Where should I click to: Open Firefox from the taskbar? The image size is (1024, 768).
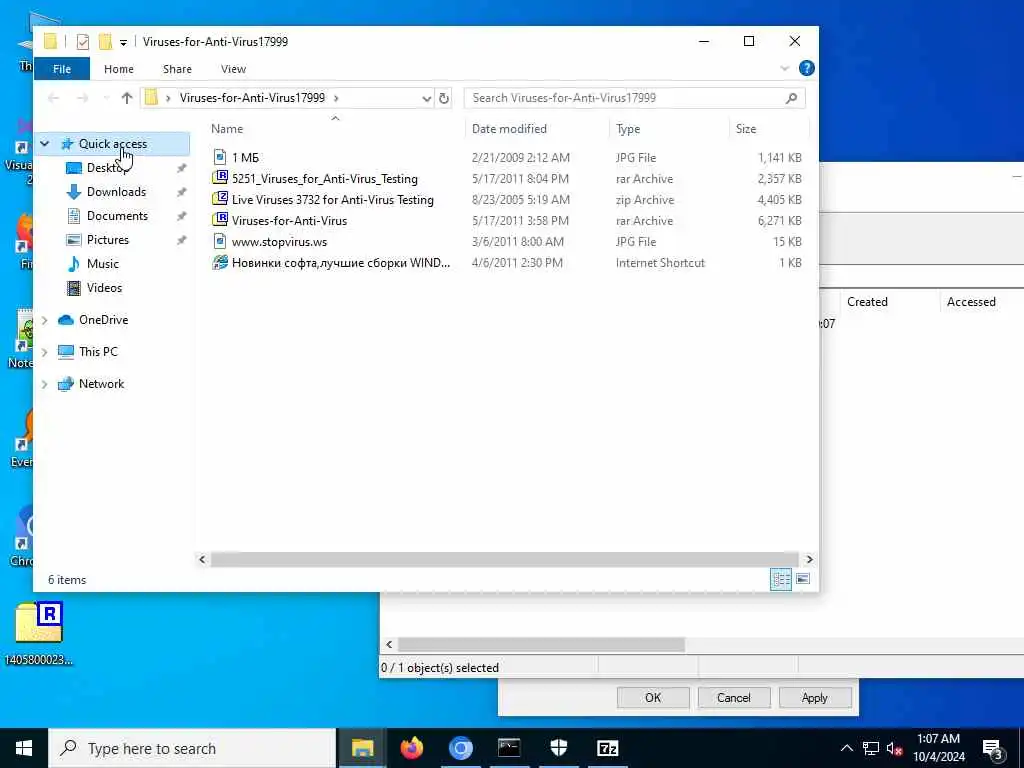tap(411, 748)
